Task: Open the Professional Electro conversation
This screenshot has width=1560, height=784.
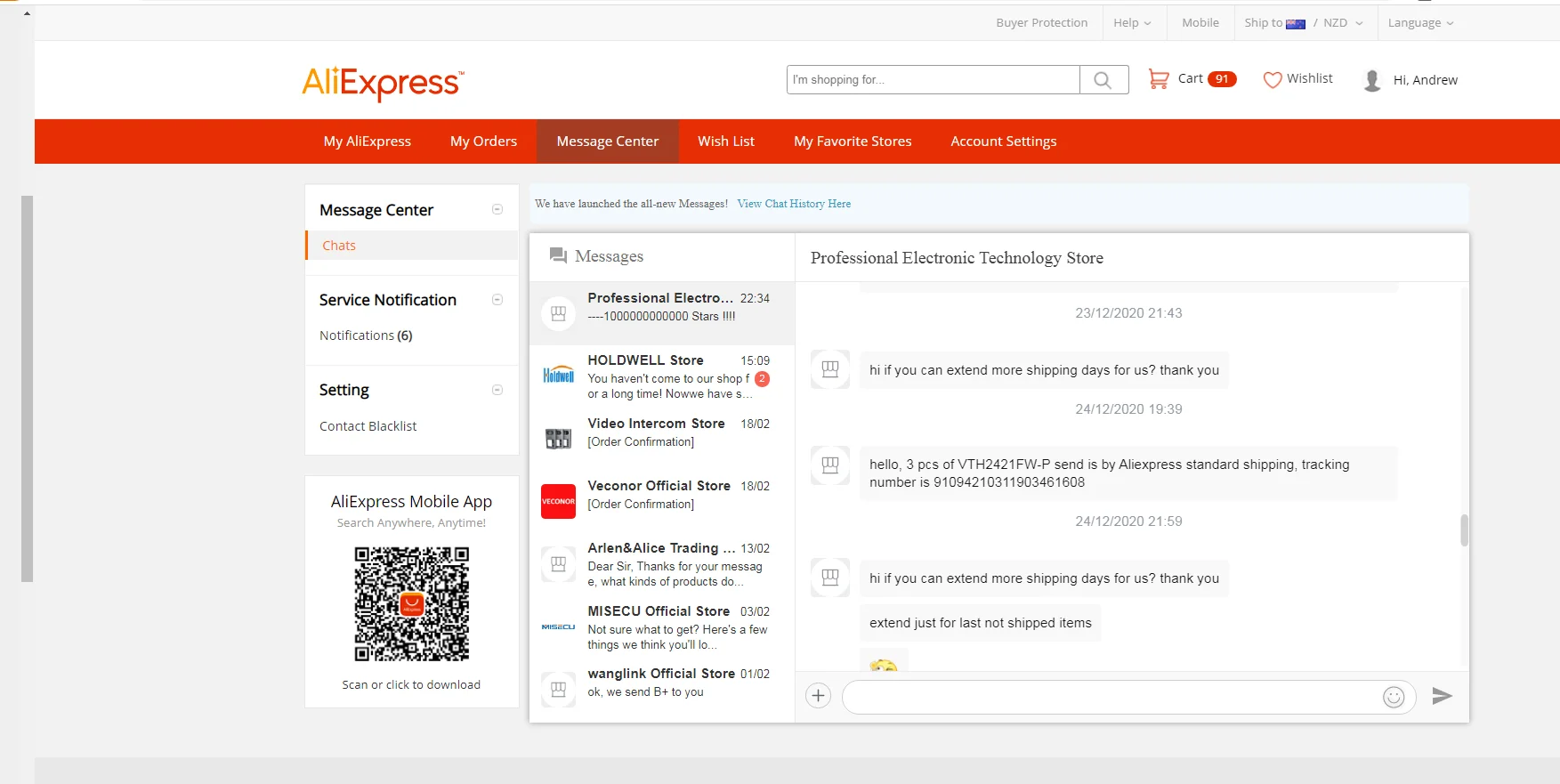Action: coord(662,313)
